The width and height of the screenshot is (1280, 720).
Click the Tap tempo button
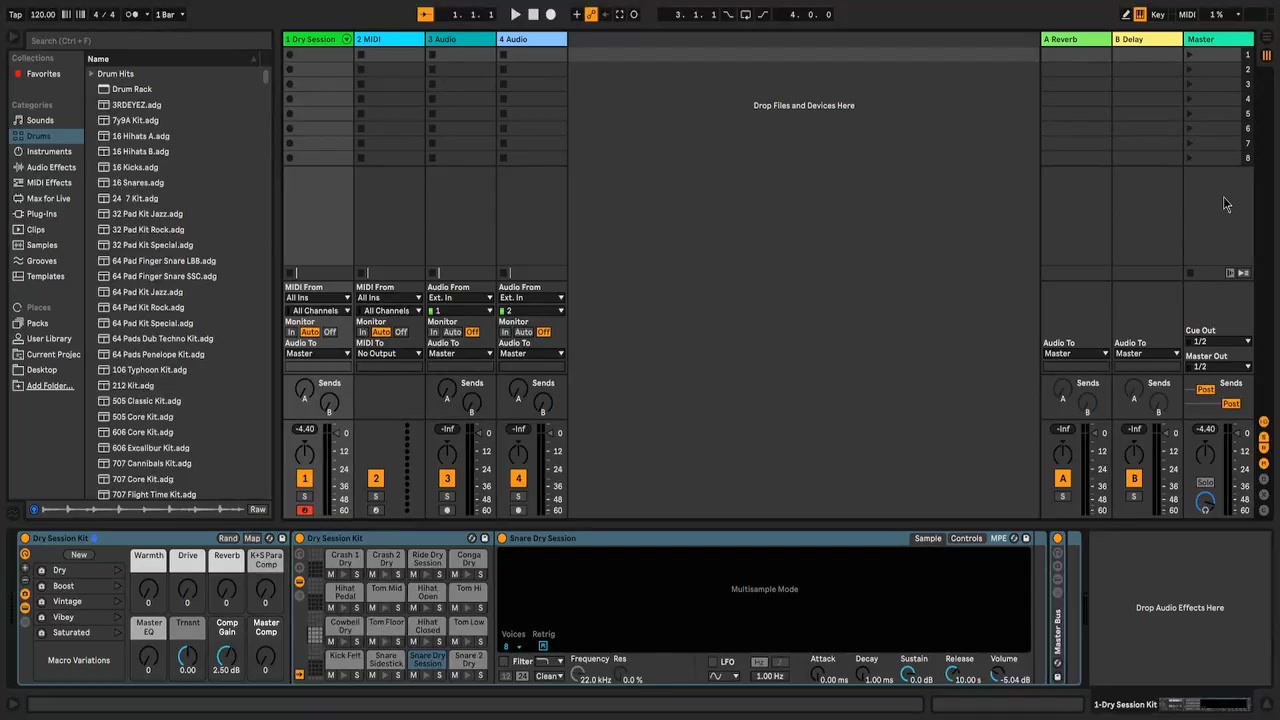[x=15, y=15]
